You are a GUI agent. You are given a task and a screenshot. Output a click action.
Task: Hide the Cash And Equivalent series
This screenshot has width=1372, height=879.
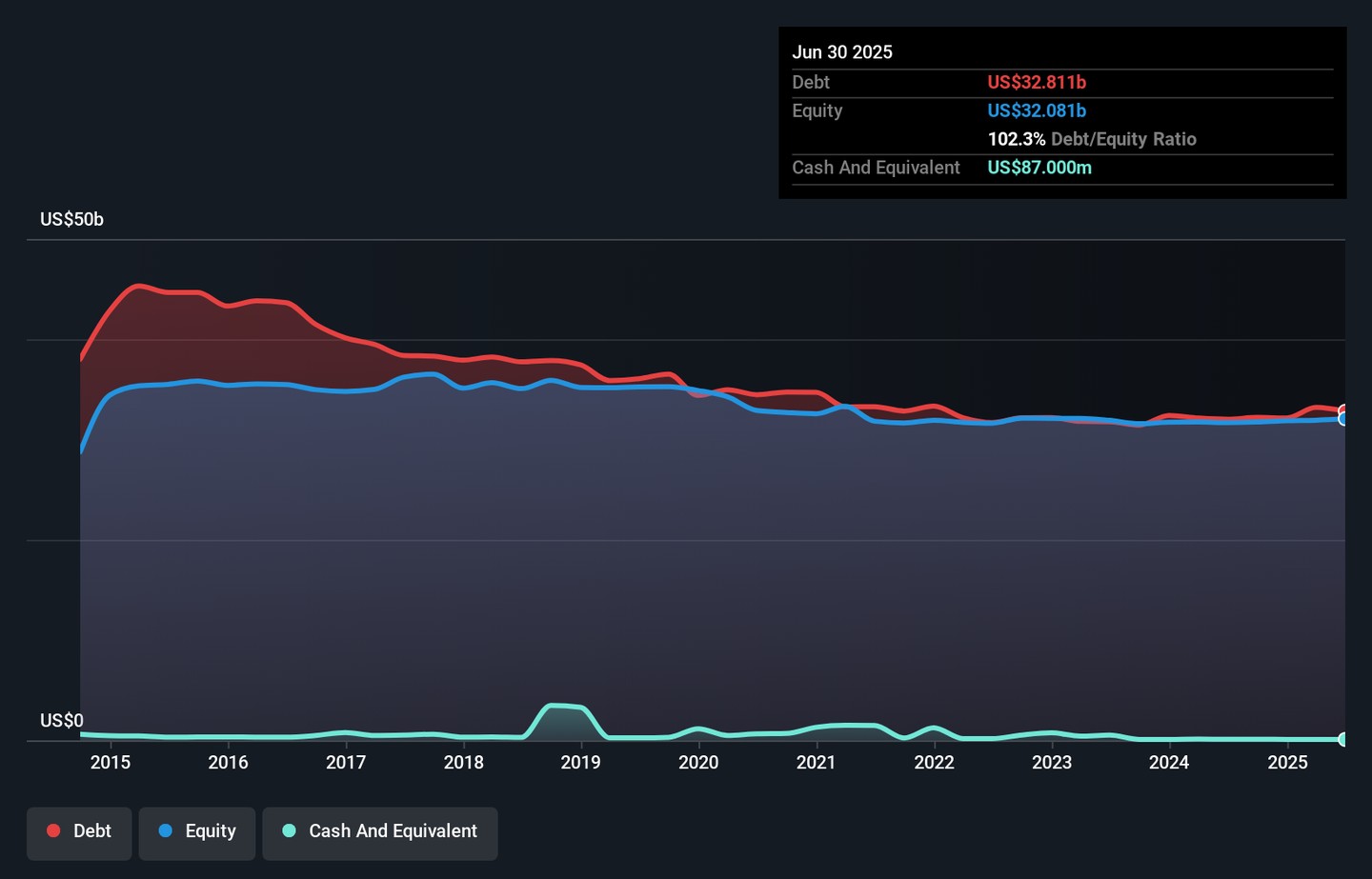coord(380,832)
